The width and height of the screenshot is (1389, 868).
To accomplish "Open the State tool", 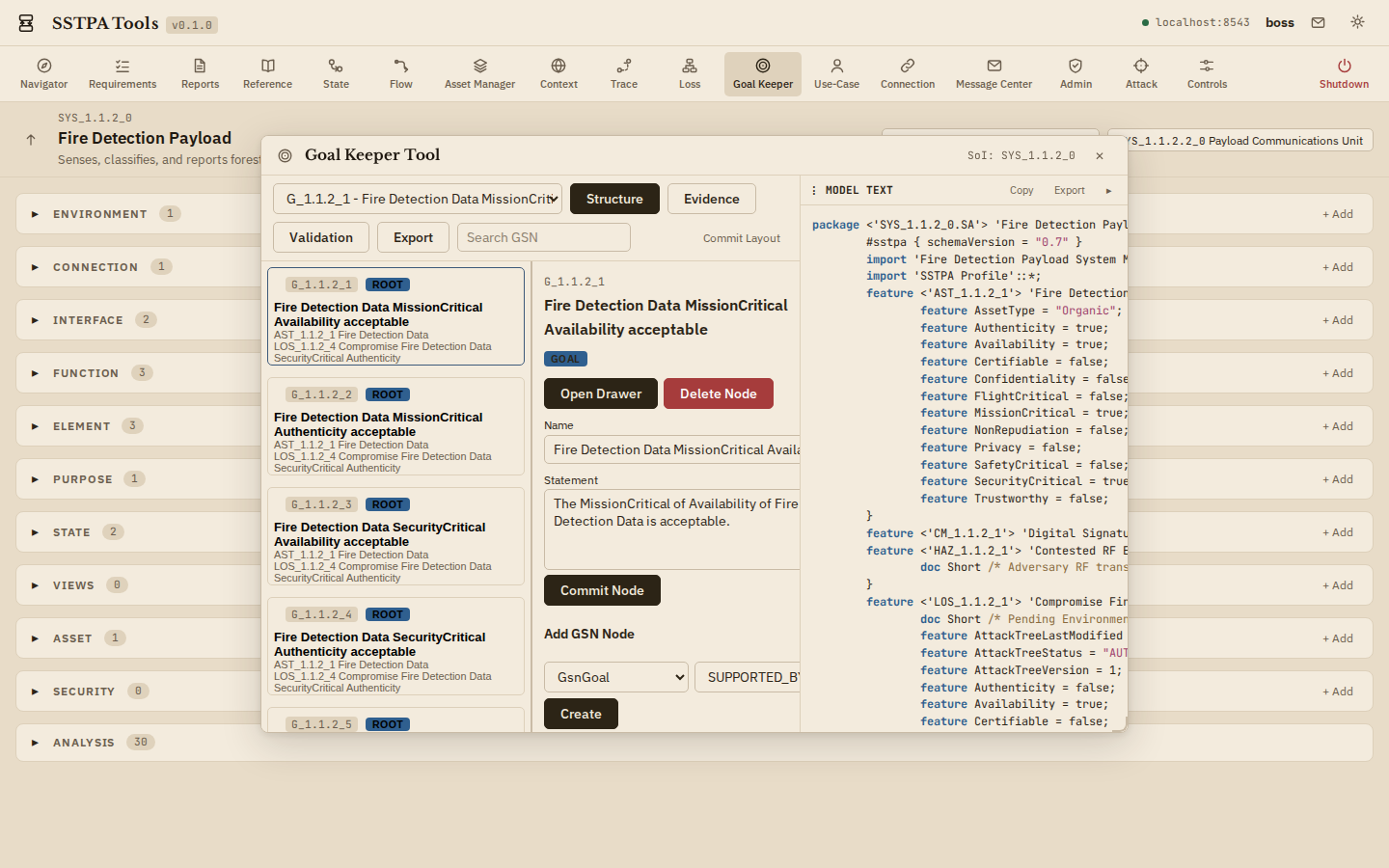I will pos(336,74).
